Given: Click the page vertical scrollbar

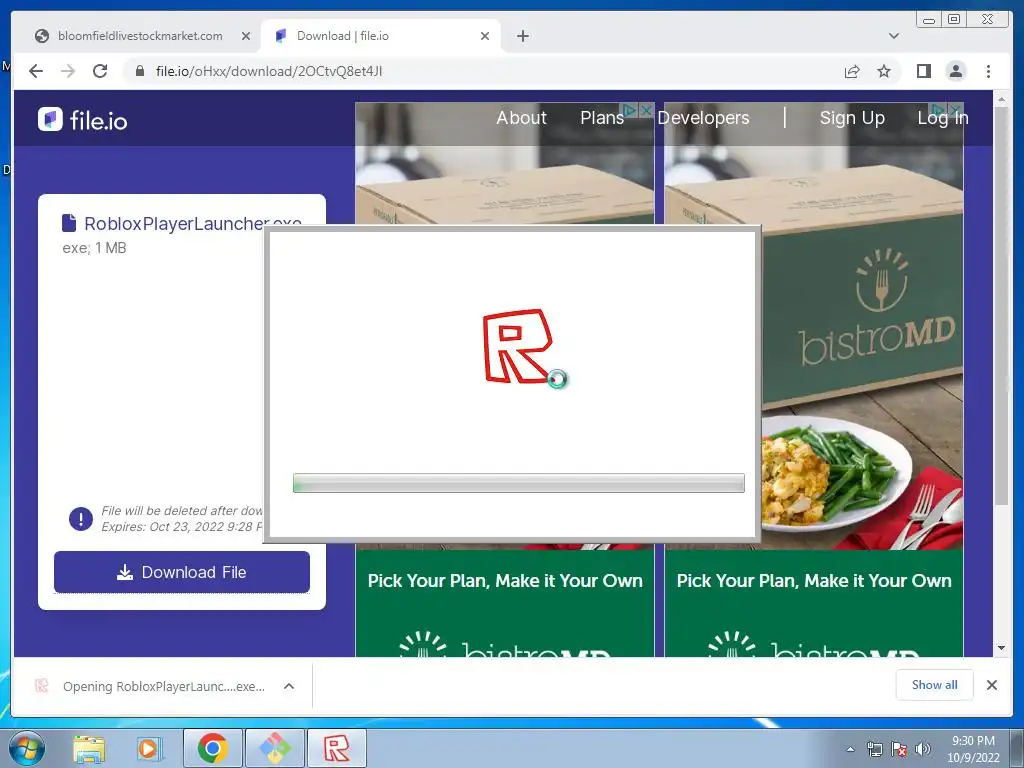Looking at the screenshot, I should (1001, 307).
